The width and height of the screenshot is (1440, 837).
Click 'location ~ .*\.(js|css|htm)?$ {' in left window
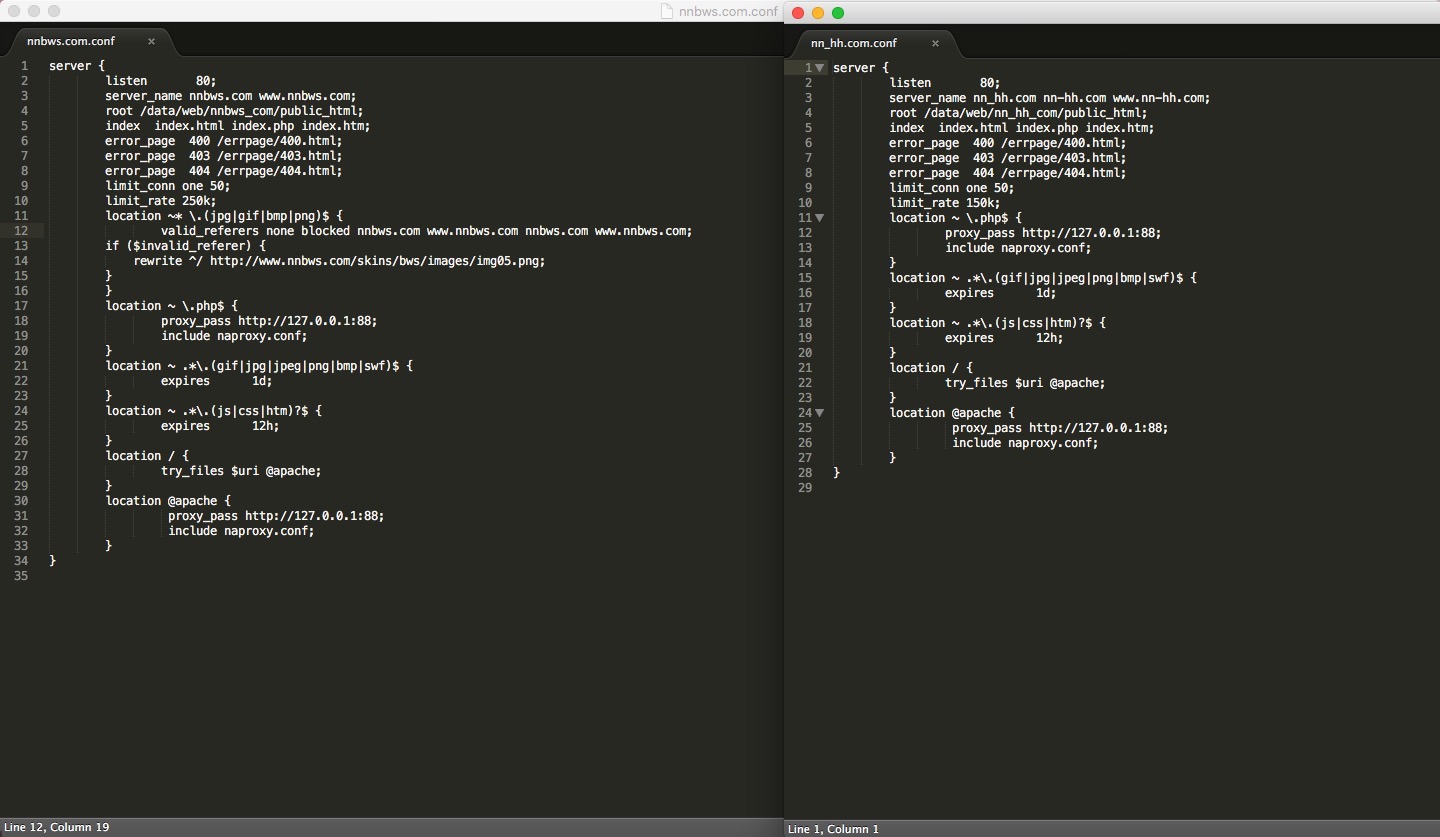[x=214, y=411]
